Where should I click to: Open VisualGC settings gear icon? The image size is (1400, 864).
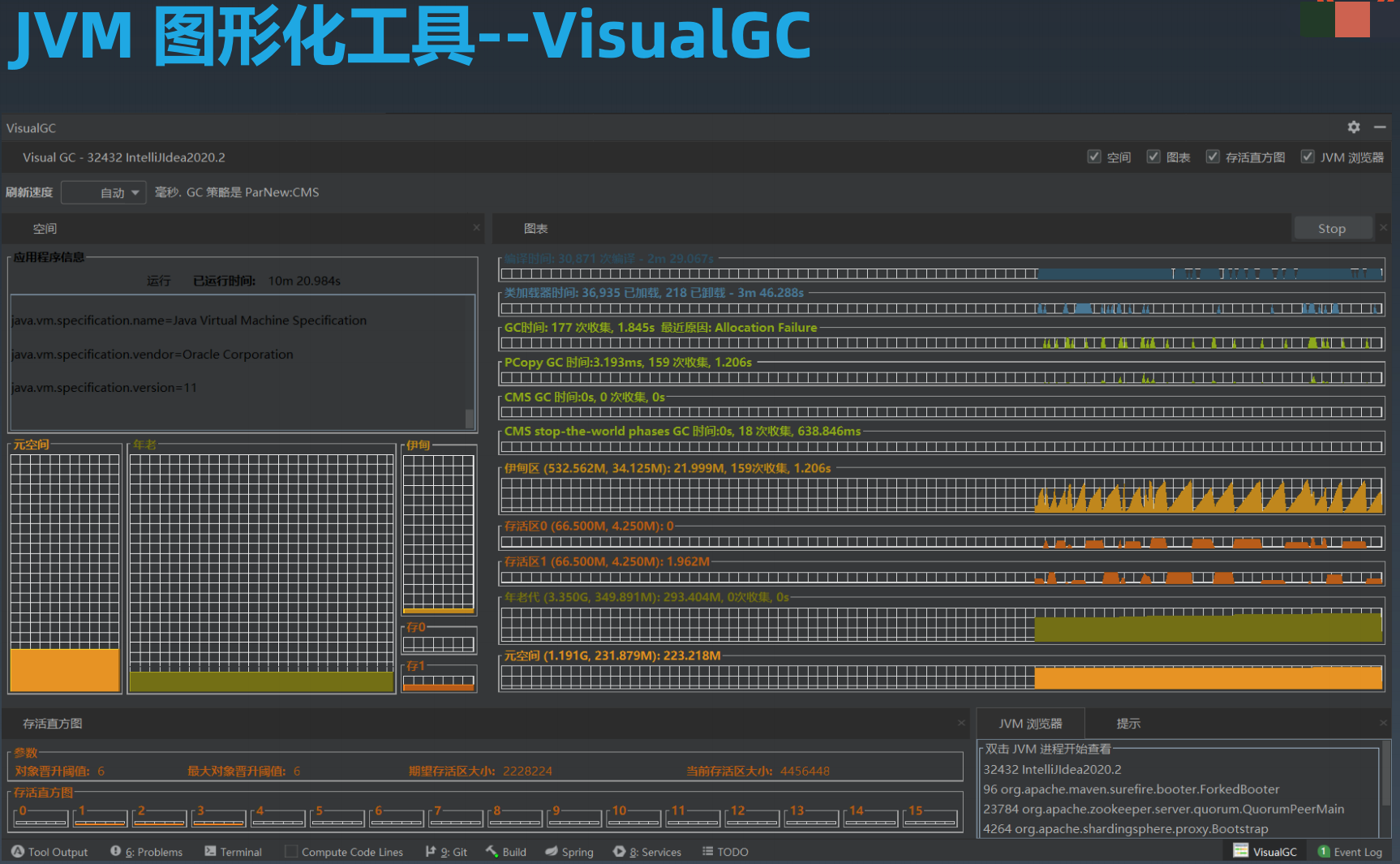[1354, 127]
